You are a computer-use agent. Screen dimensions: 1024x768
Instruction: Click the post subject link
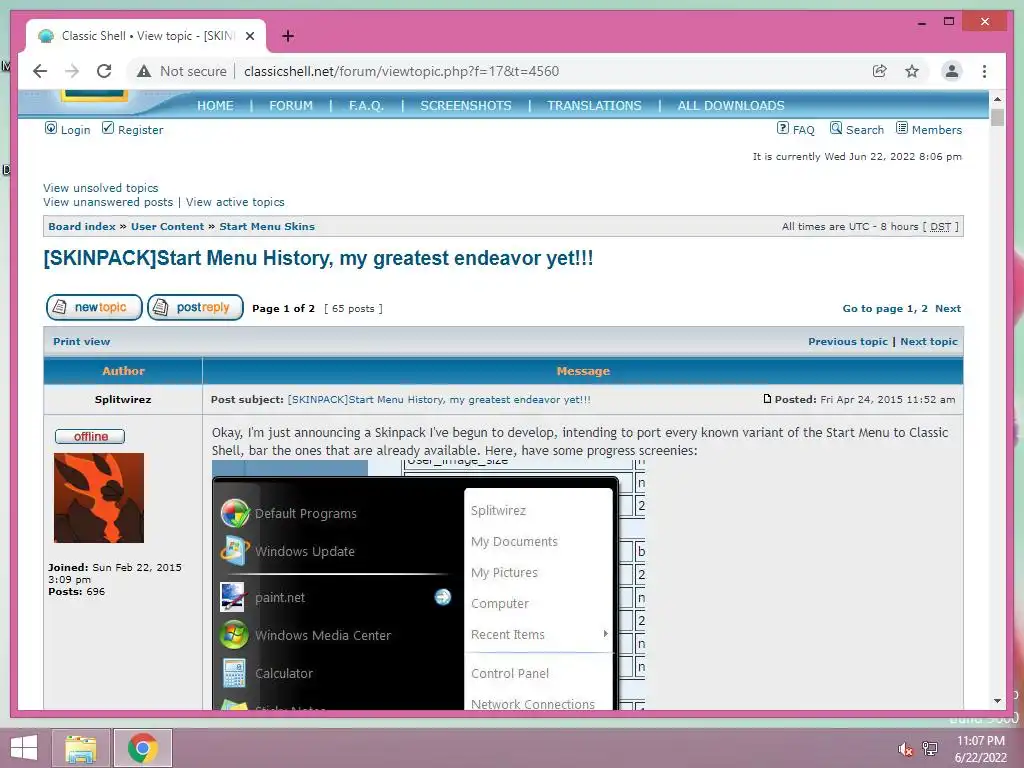click(439, 400)
